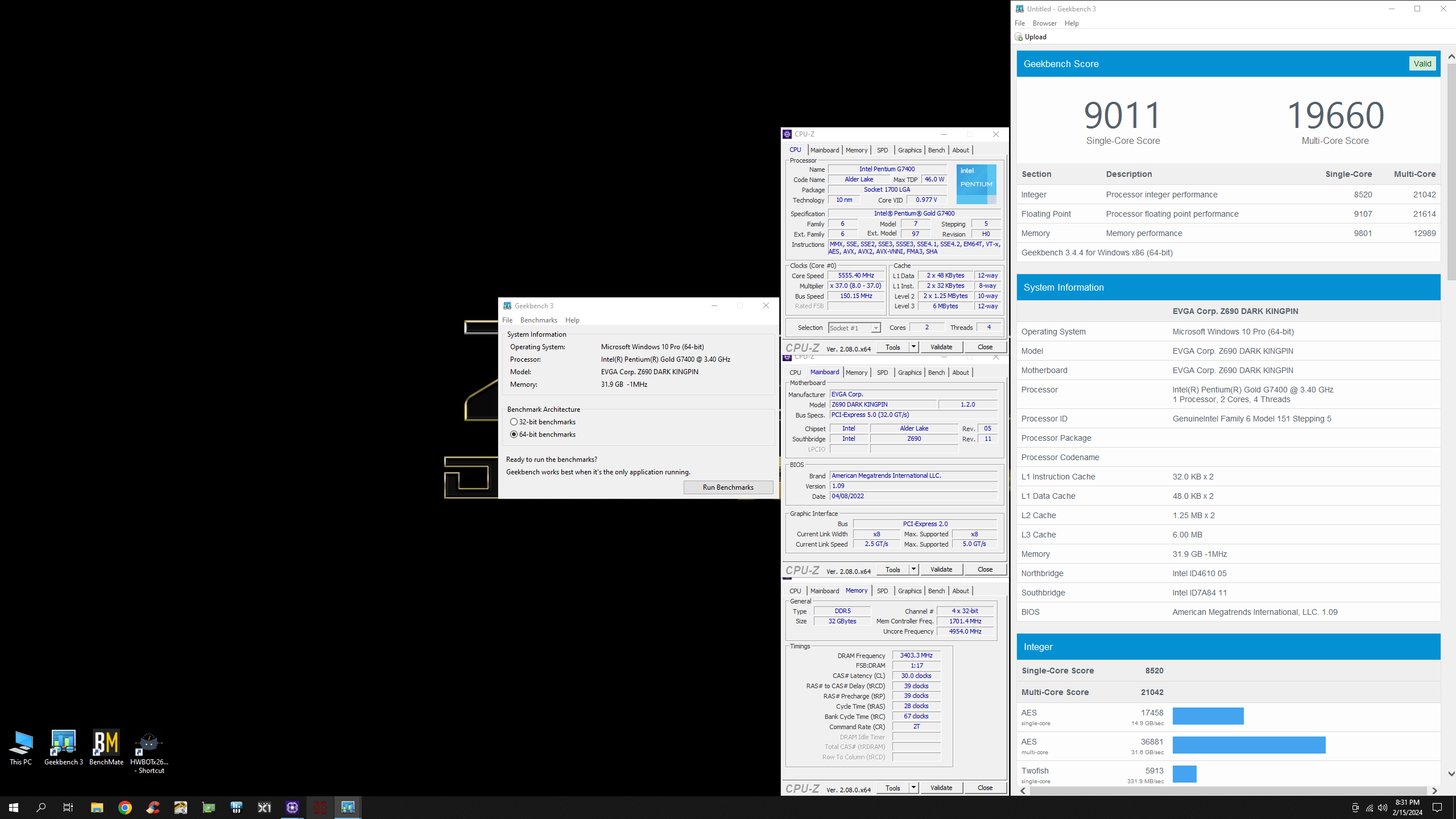
Task: Click Tools button in CPU-Z Memory window
Action: click(x=893, y=788)
